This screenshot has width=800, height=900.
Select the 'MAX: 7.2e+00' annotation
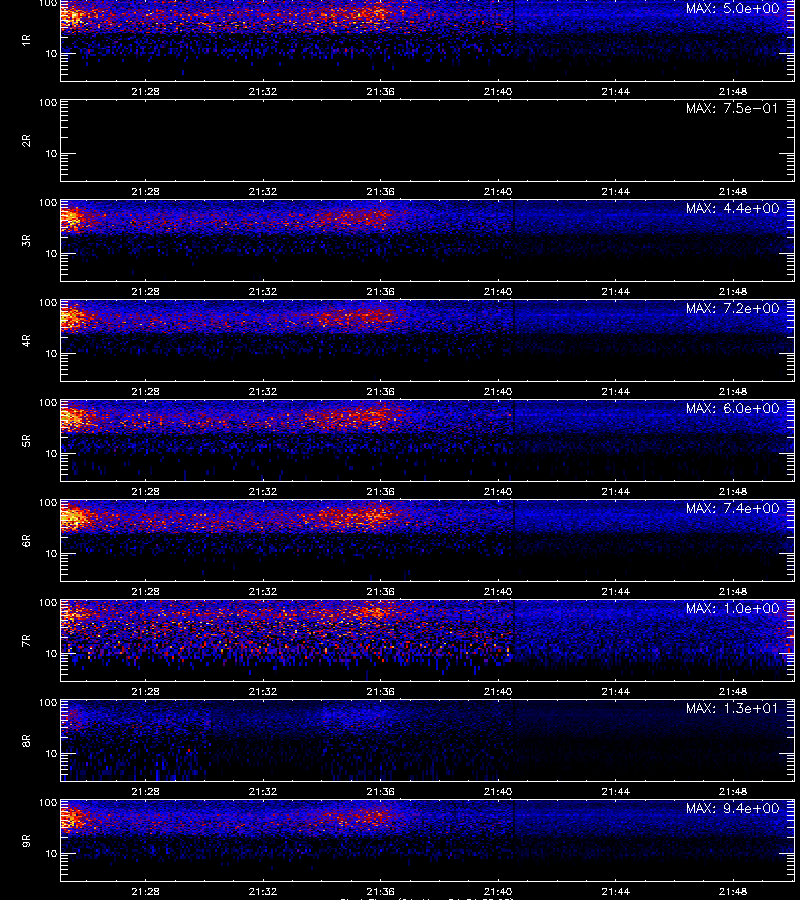pyautogui.click(x=732, y=308)
